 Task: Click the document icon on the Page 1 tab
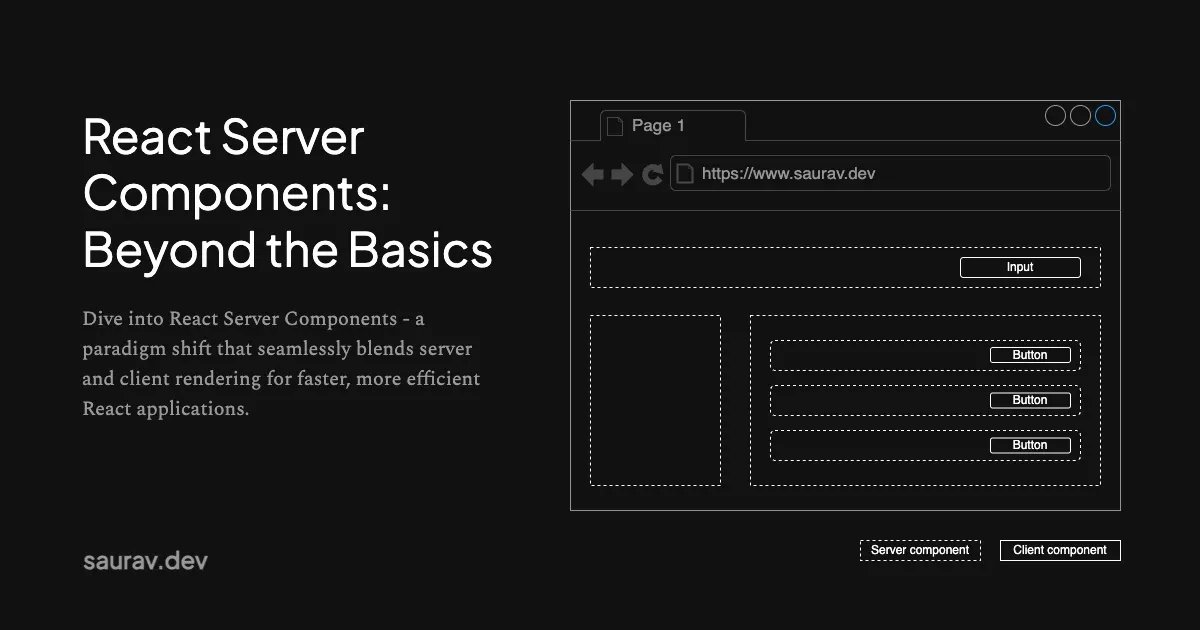613,125
